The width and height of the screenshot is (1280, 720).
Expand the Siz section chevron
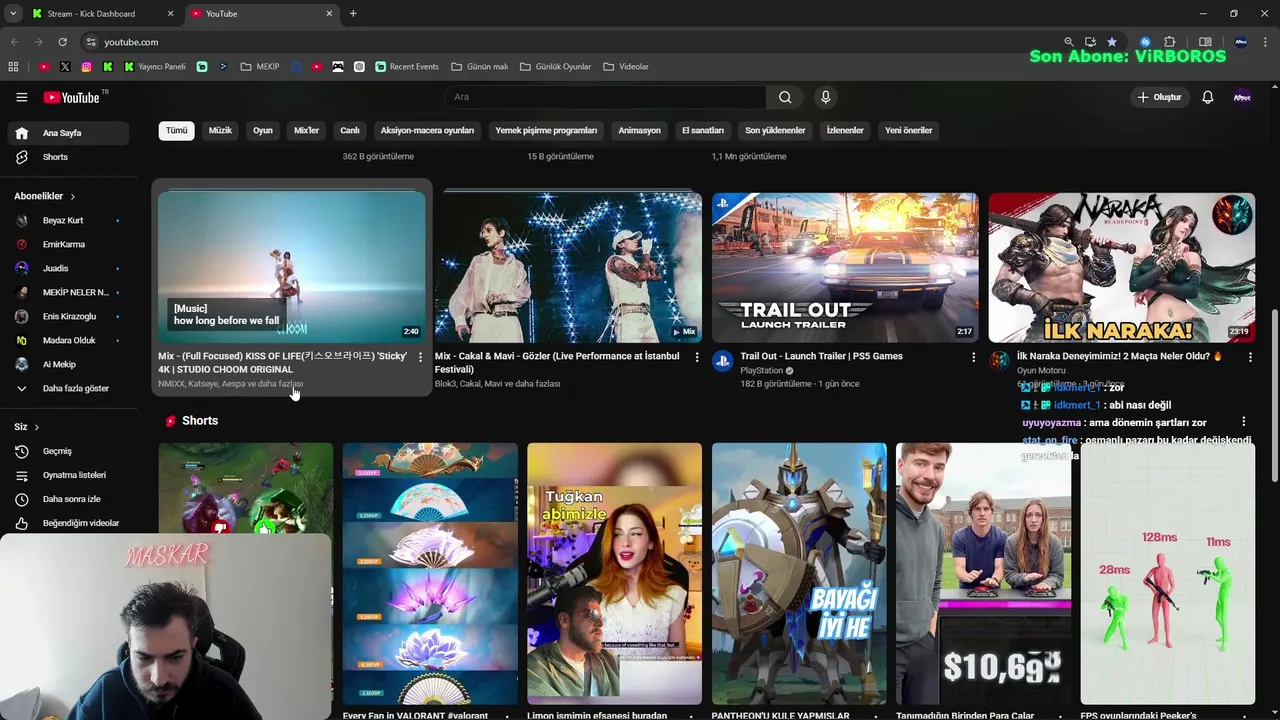pyautogui.click(x=37, y=427)
